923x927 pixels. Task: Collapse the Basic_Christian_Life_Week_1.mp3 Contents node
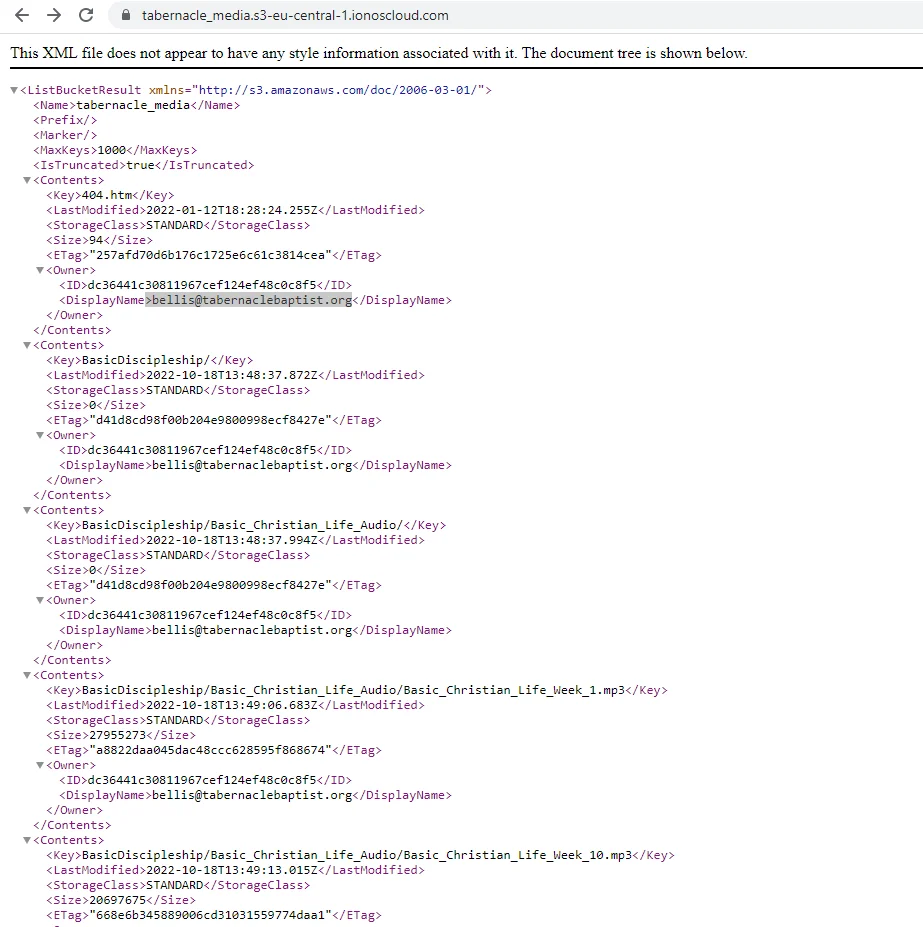[x=27, y=675]
